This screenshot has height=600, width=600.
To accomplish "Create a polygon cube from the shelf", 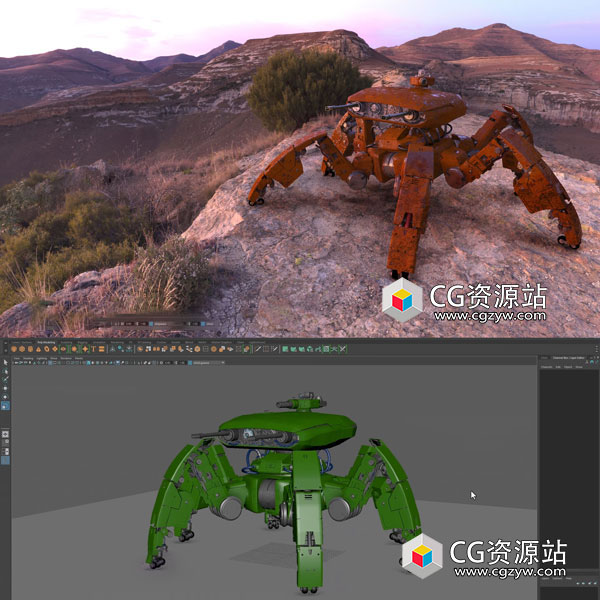I will pos(22,349).
